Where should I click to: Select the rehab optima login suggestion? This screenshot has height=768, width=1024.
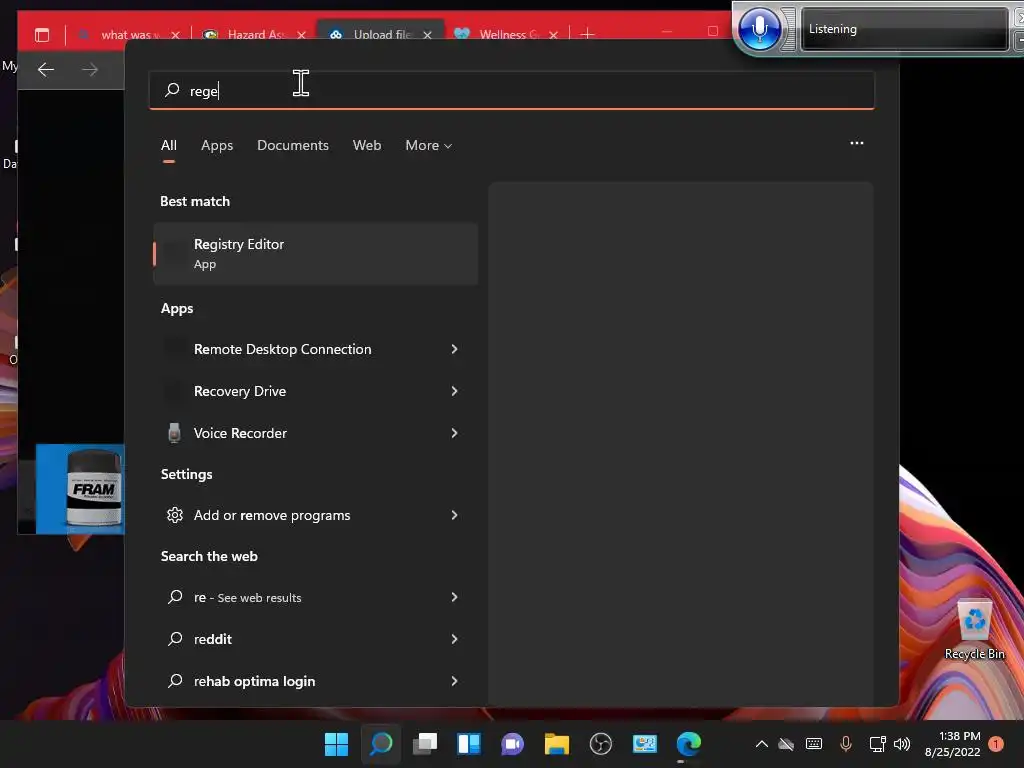pos(255,681)
